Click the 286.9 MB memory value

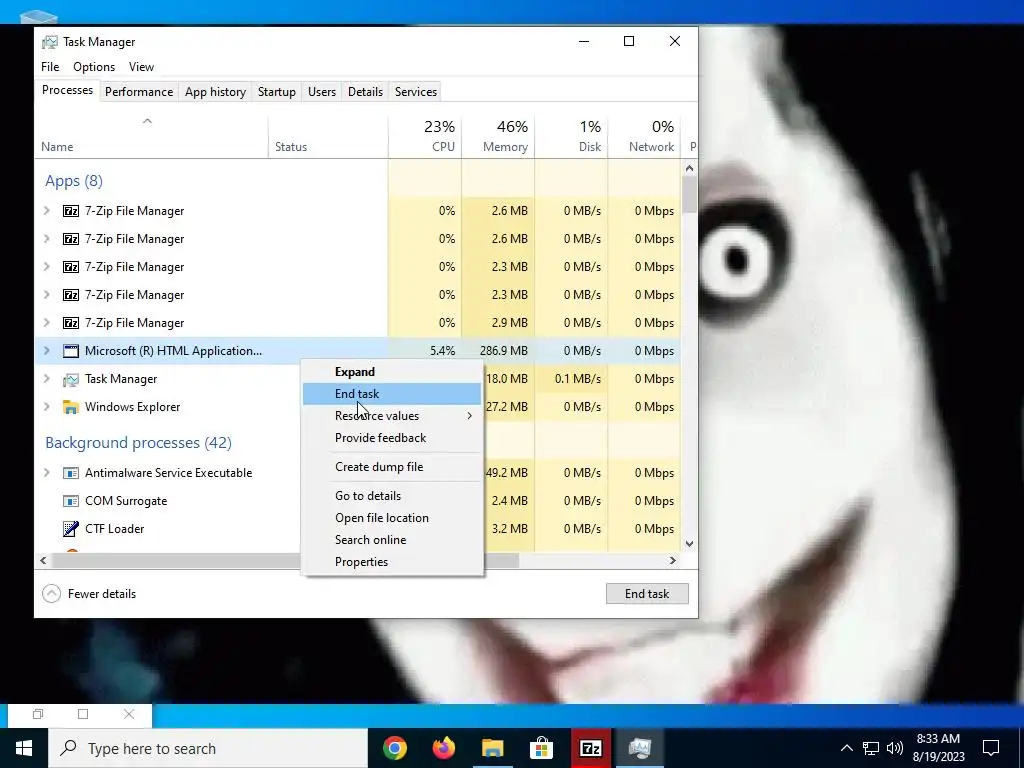point(504,351)
